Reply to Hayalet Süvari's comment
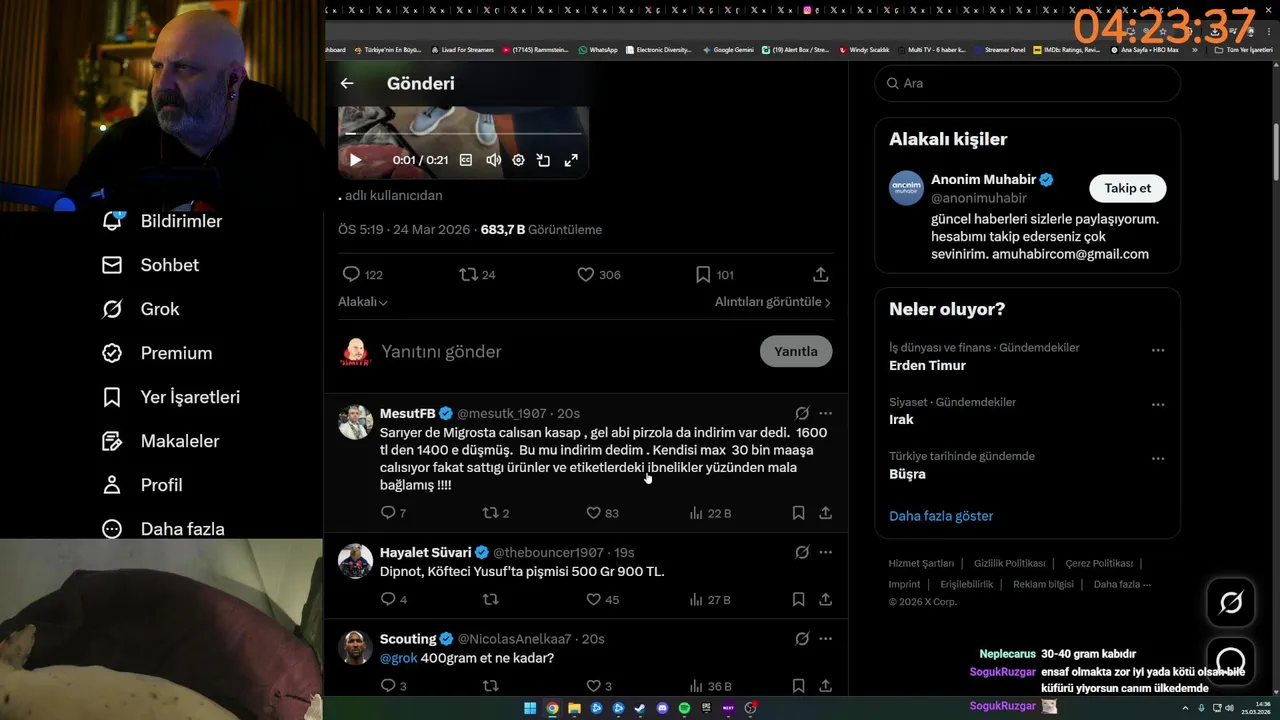Screen dimensions: 1280x720 point(393,600)
